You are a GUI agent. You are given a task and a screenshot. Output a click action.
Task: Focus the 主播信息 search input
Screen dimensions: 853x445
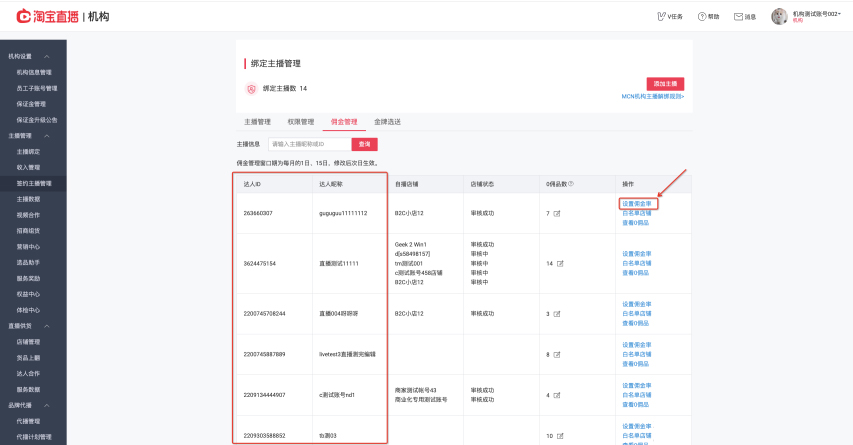[310, 144]
